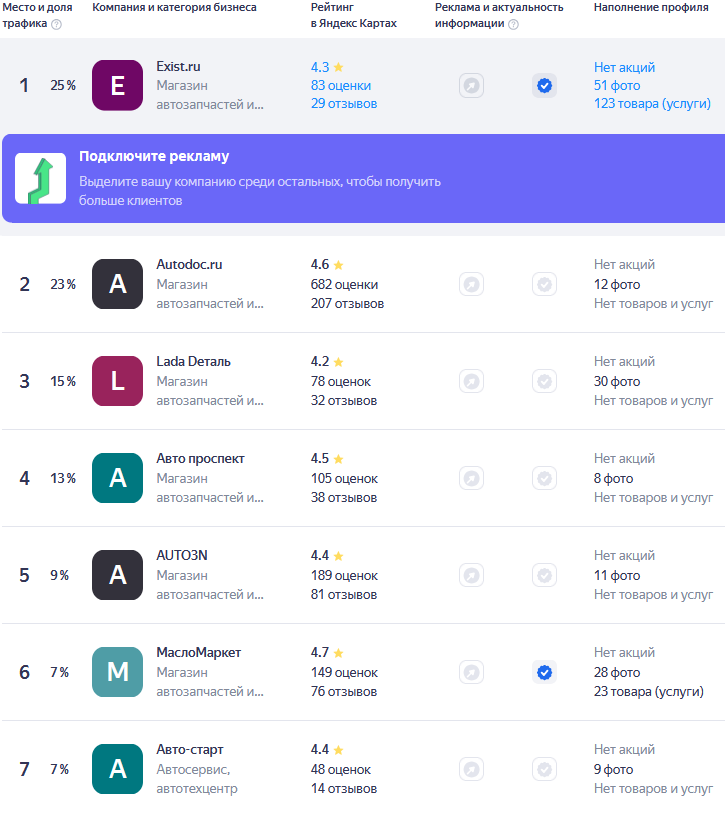Image resolution: width=725 pixels, height=815 pixels.
Task: Click the help icon beside 'информации' column header
Action: pos(513,24)
